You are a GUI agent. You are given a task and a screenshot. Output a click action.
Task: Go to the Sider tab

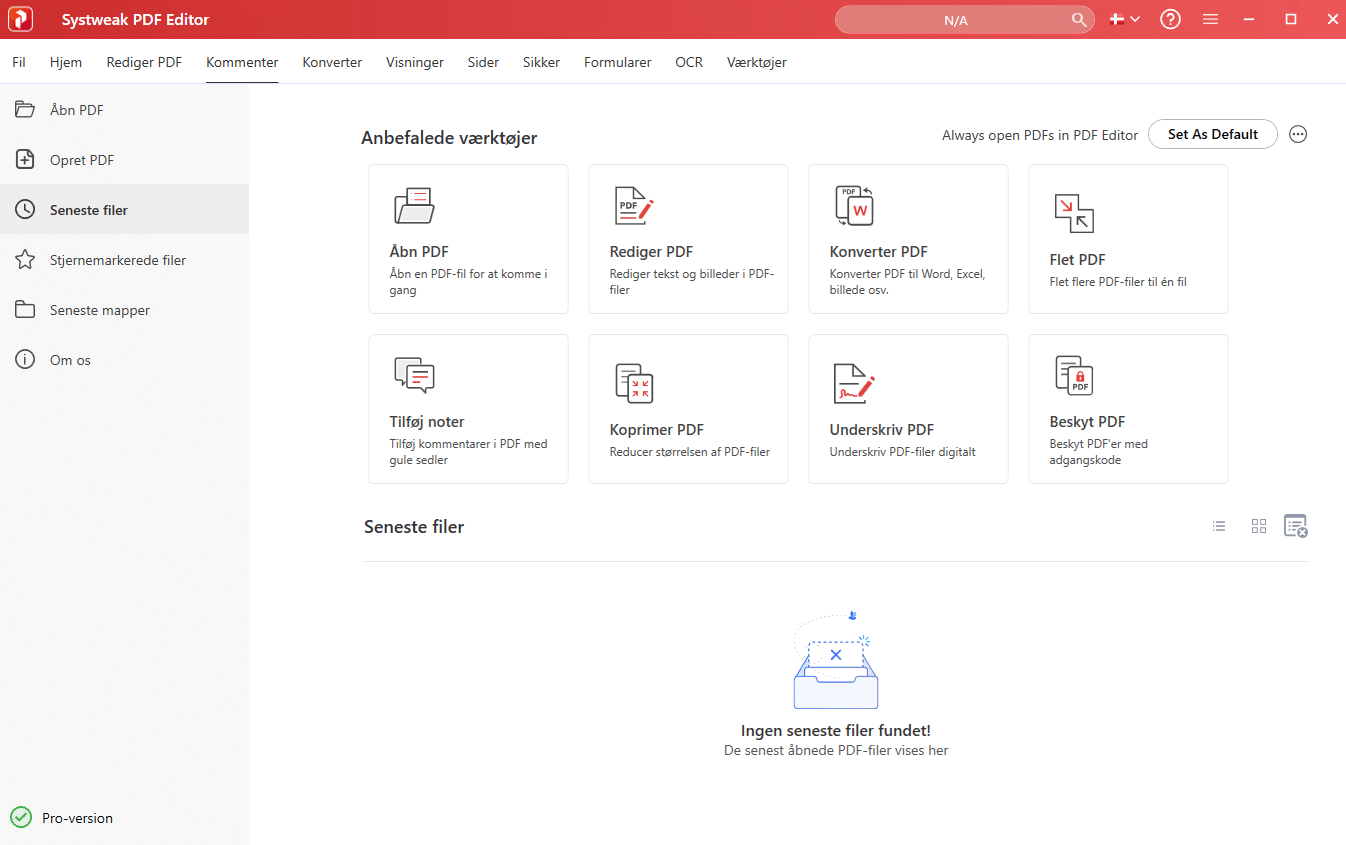483,62
